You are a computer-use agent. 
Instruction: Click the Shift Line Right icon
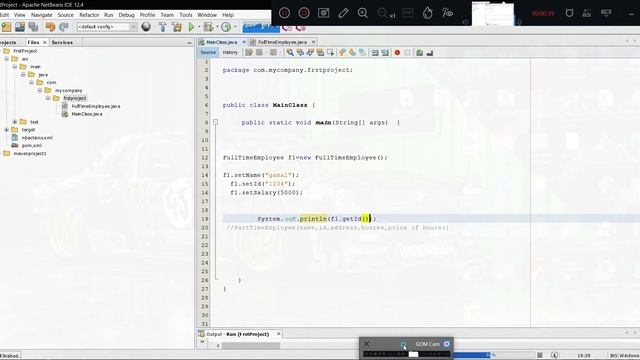point(384,52)
